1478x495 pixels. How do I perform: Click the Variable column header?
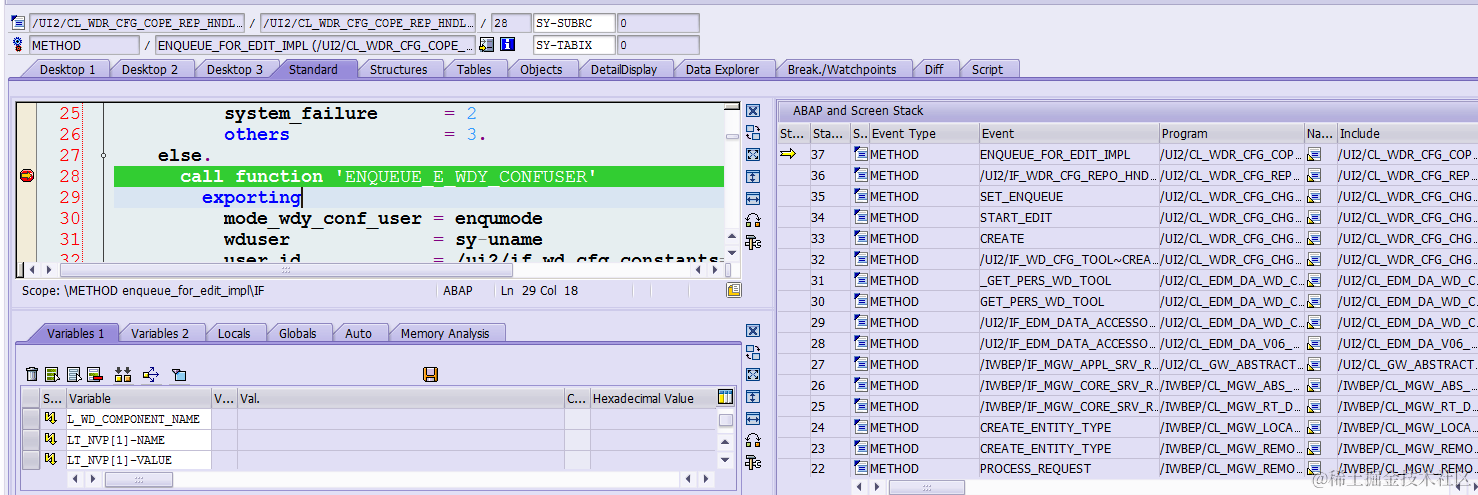139,398
